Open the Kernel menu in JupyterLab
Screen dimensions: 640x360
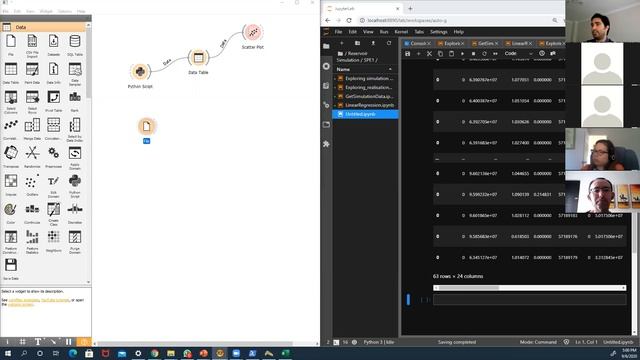coord(401,32)
